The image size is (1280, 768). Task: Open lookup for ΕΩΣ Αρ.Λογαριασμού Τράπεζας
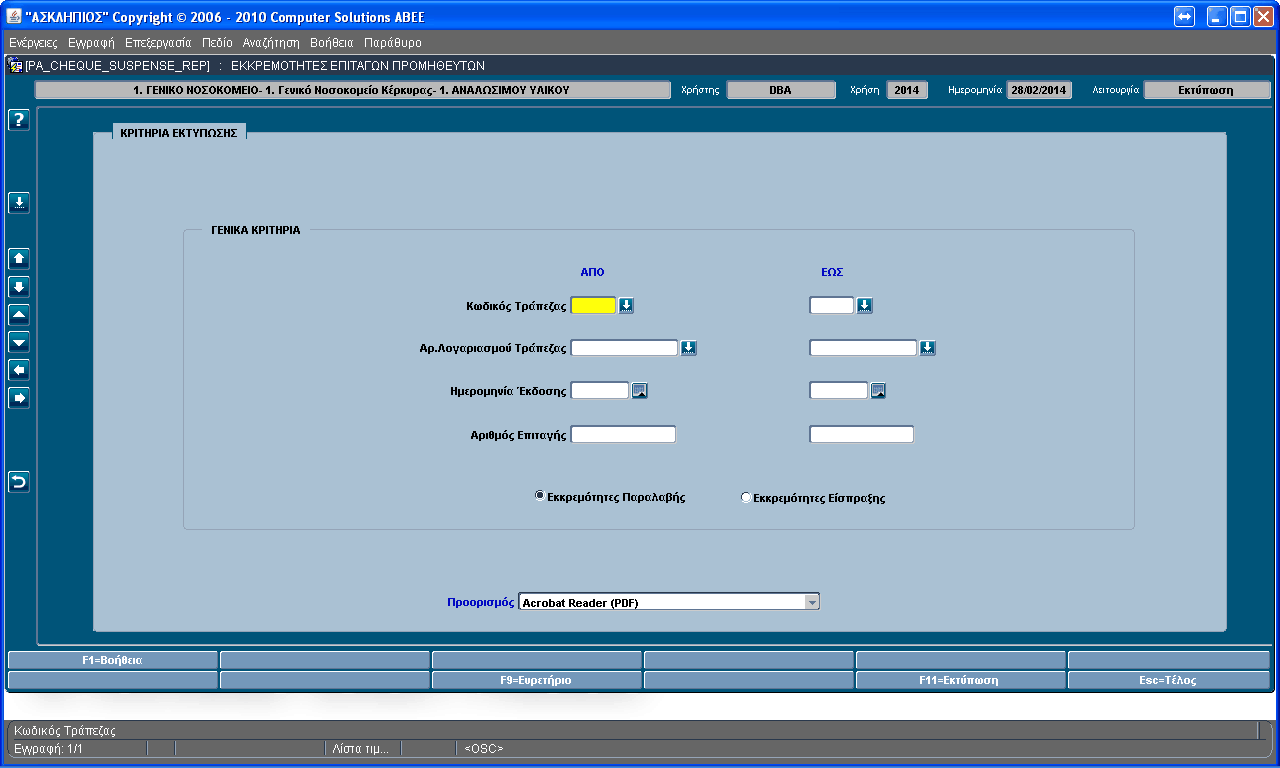pos(928,348)
